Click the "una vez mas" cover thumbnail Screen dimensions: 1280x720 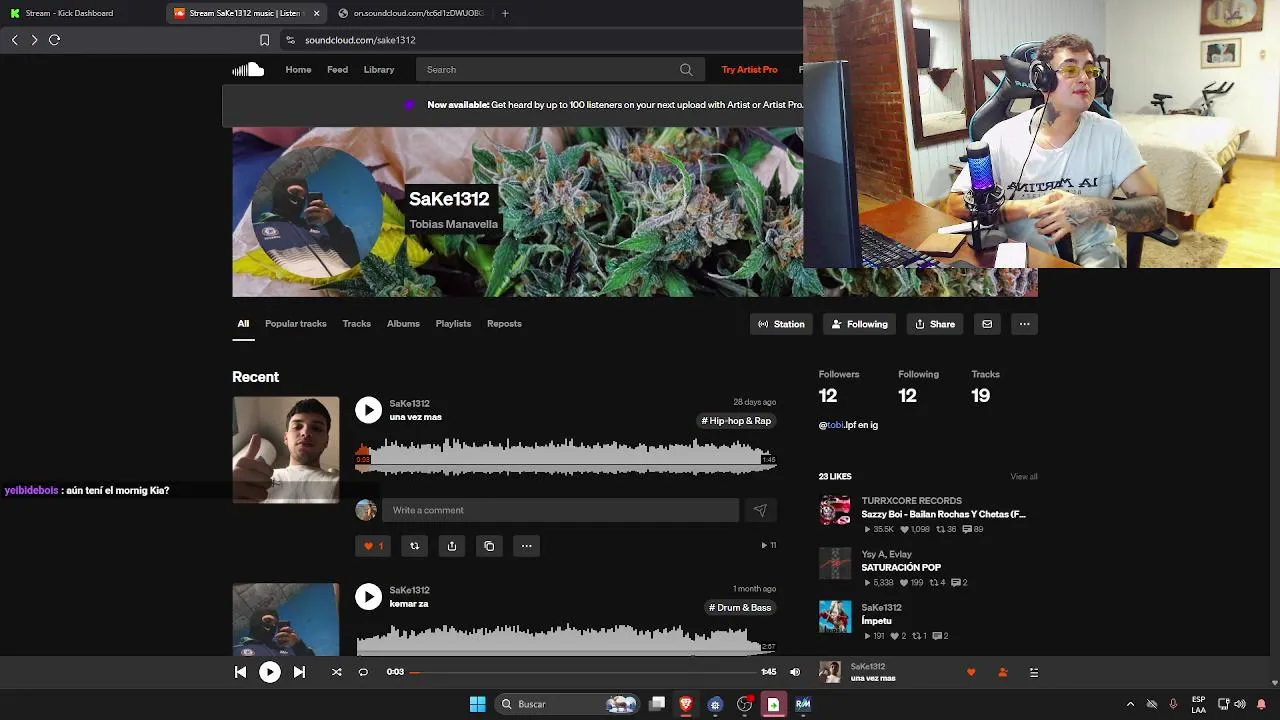click(x=286, y=450)
